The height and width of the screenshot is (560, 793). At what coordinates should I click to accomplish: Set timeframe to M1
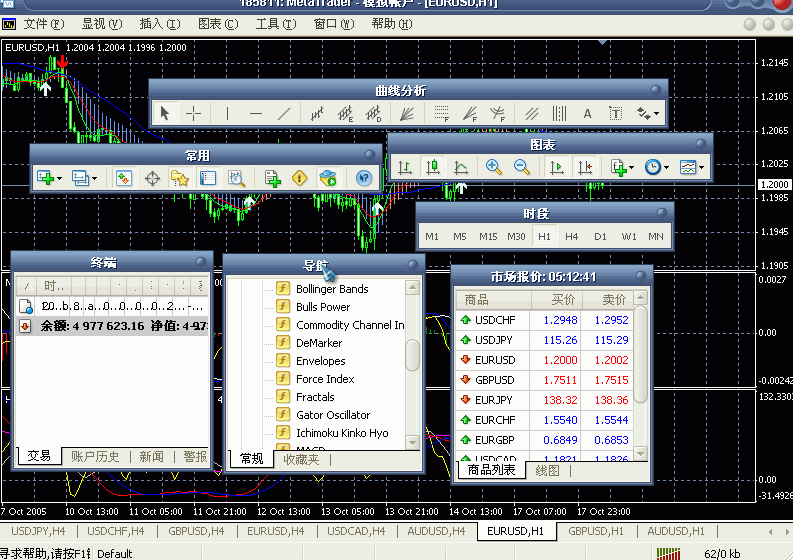[x=432, y=236]
